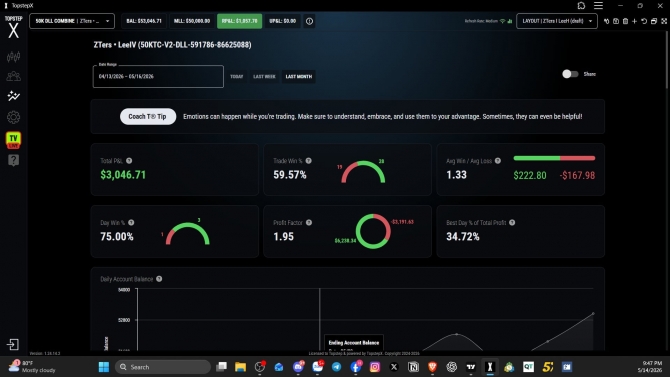The image size is (670, 377).
Task: Open the hamburger menu in title bar
Action: click(598, 6)
